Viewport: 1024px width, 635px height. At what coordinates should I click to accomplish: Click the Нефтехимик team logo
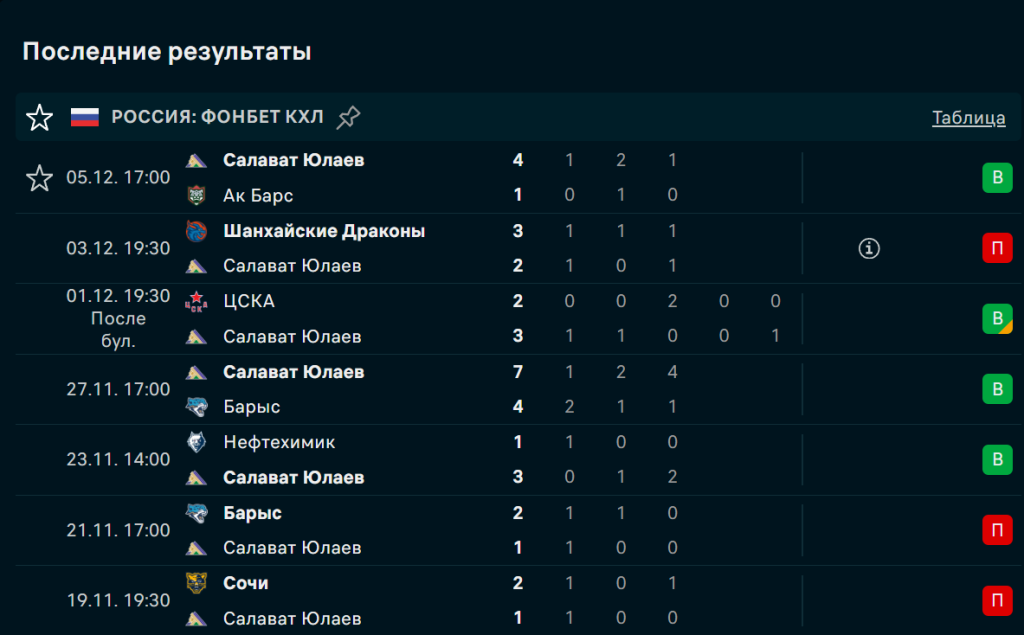pos(196,442)
